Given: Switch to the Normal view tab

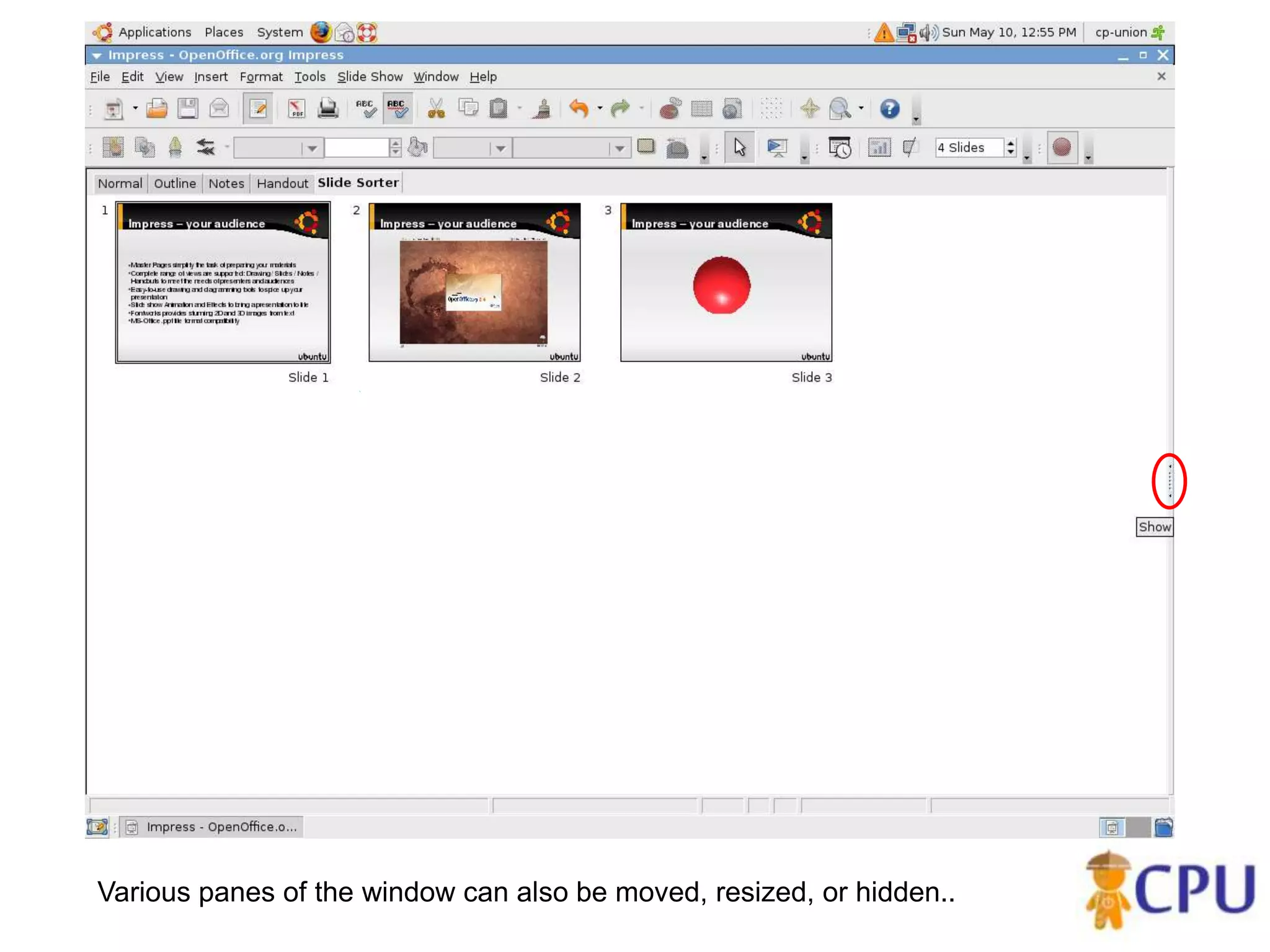Looking at the screenshot, I should coord(120,183).
